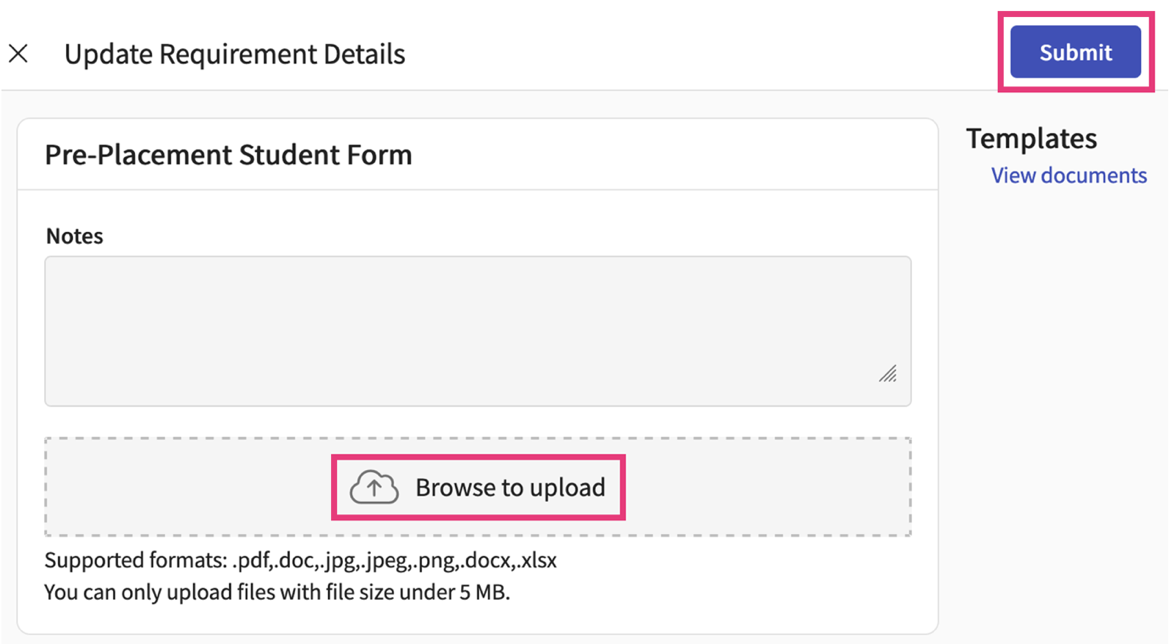This screenshot has width=1169, height=644.
Task: Grab the Notes box resize handle
Action: point(887,374)
